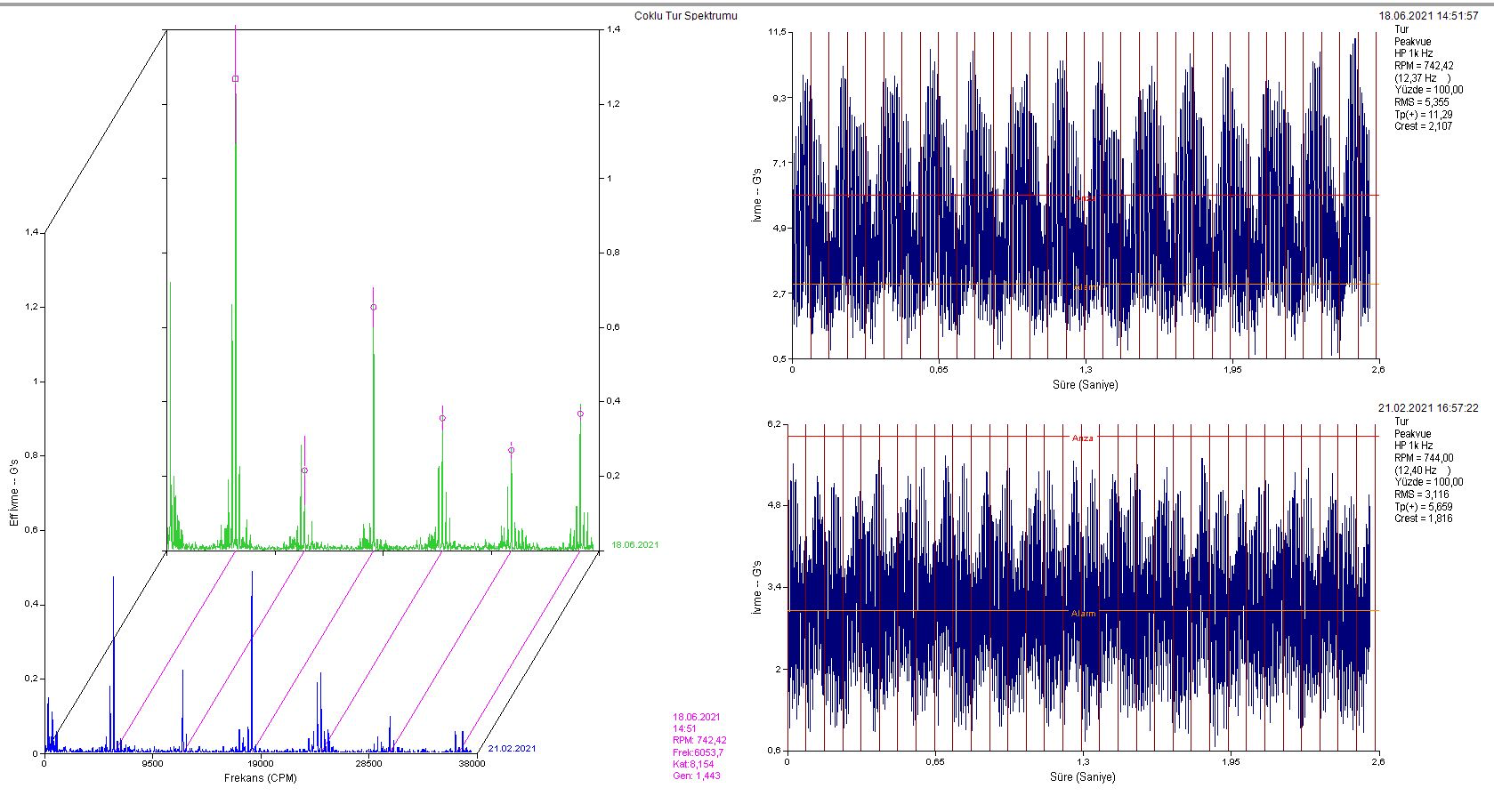Click the "6,2" amplitude tick of the 21.02.2021 waveform
The image size is (1494, 812).
coord(773,424)
